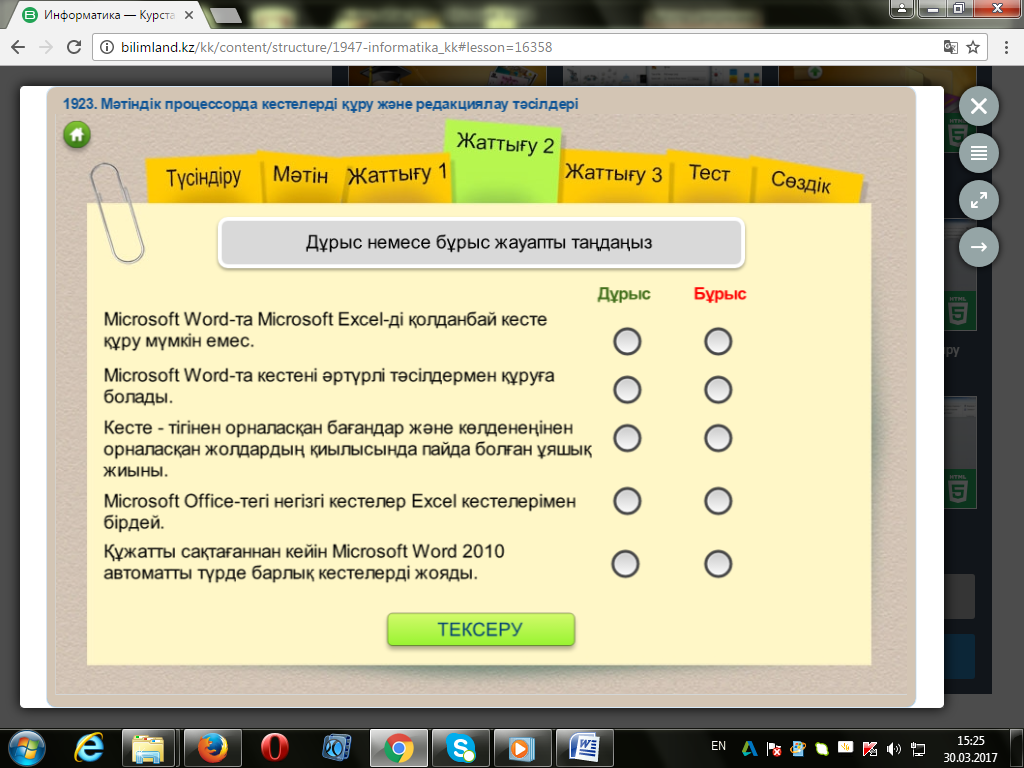Click browser back arrow
The image size is (1024, 768).
(x=18, y=47)
